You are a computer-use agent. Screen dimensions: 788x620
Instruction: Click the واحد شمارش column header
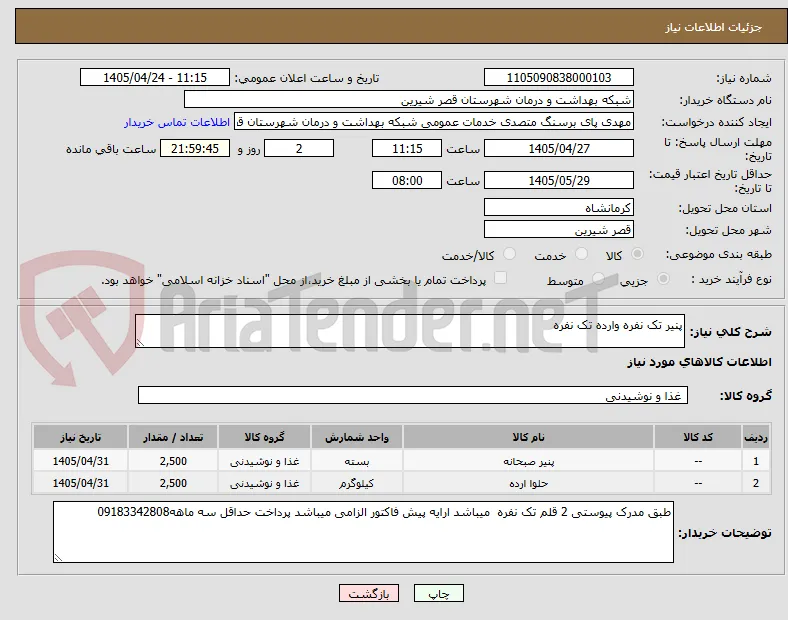click(x=357, y=437)
